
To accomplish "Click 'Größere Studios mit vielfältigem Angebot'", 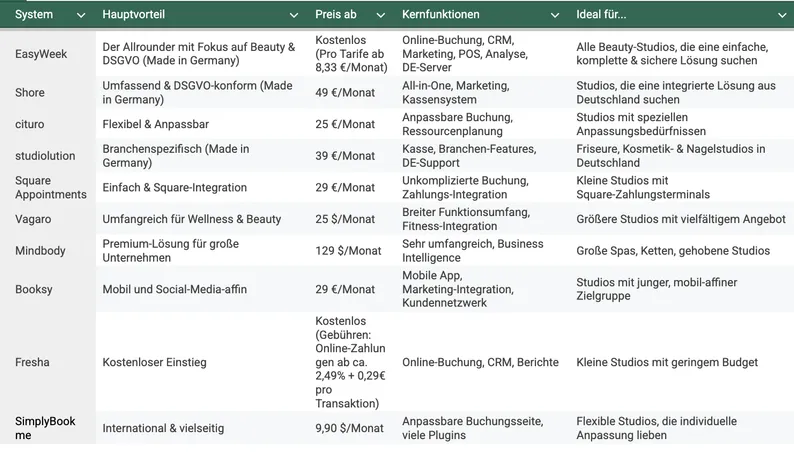I will coord(682,219).
